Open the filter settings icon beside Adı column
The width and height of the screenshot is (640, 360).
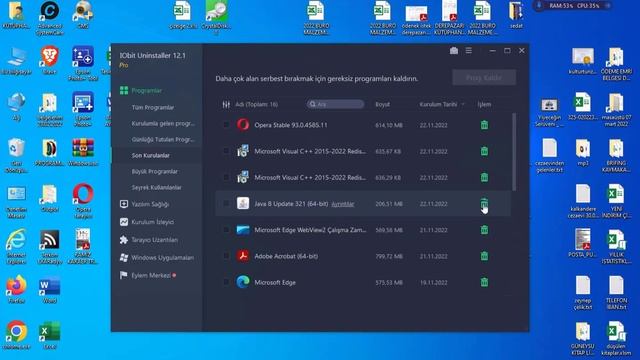point(226,104)
